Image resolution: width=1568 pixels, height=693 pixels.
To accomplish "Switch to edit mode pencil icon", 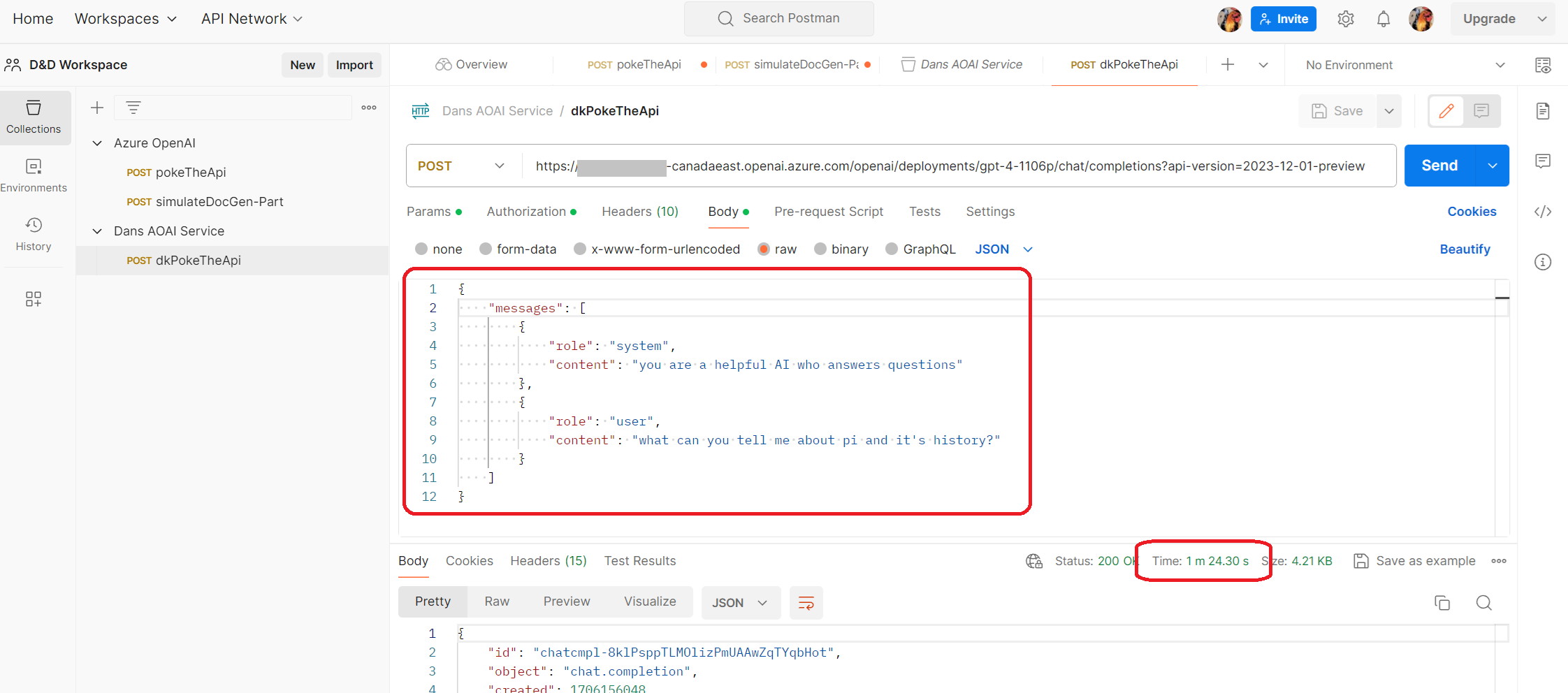I will click(x=1446, y=111).
